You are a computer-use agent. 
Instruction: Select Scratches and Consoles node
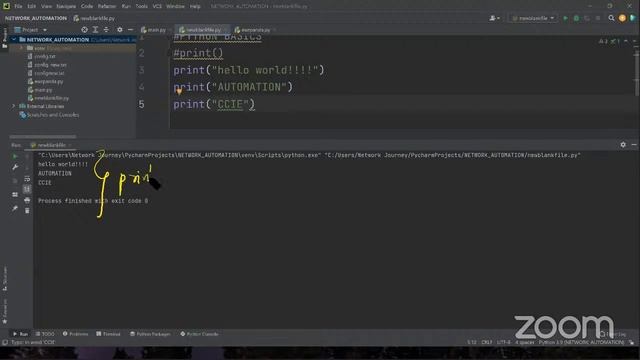(x=49, y=115)
